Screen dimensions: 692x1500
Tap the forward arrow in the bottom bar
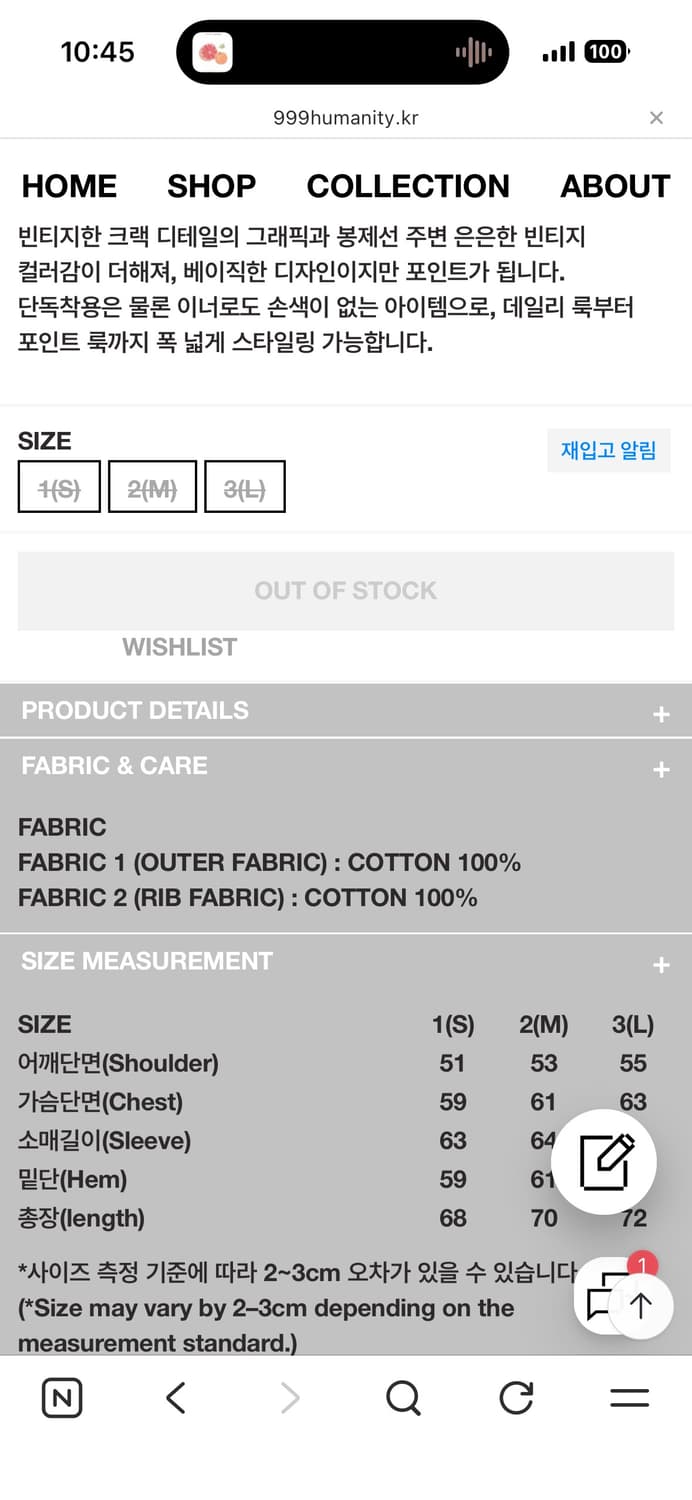click(290, 1398)
